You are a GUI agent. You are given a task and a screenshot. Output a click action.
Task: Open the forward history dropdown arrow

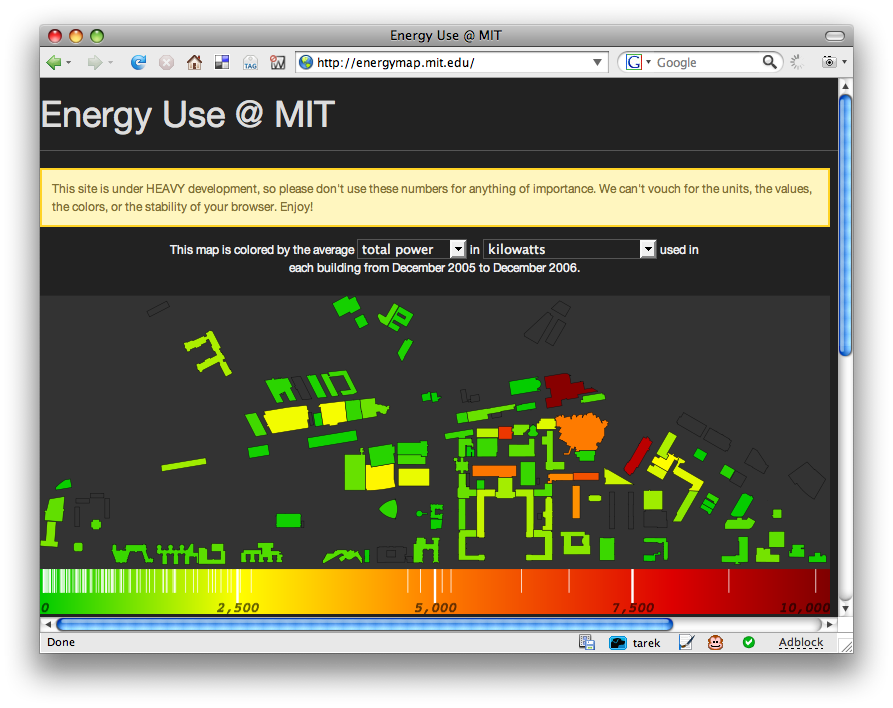coord(110,62)
